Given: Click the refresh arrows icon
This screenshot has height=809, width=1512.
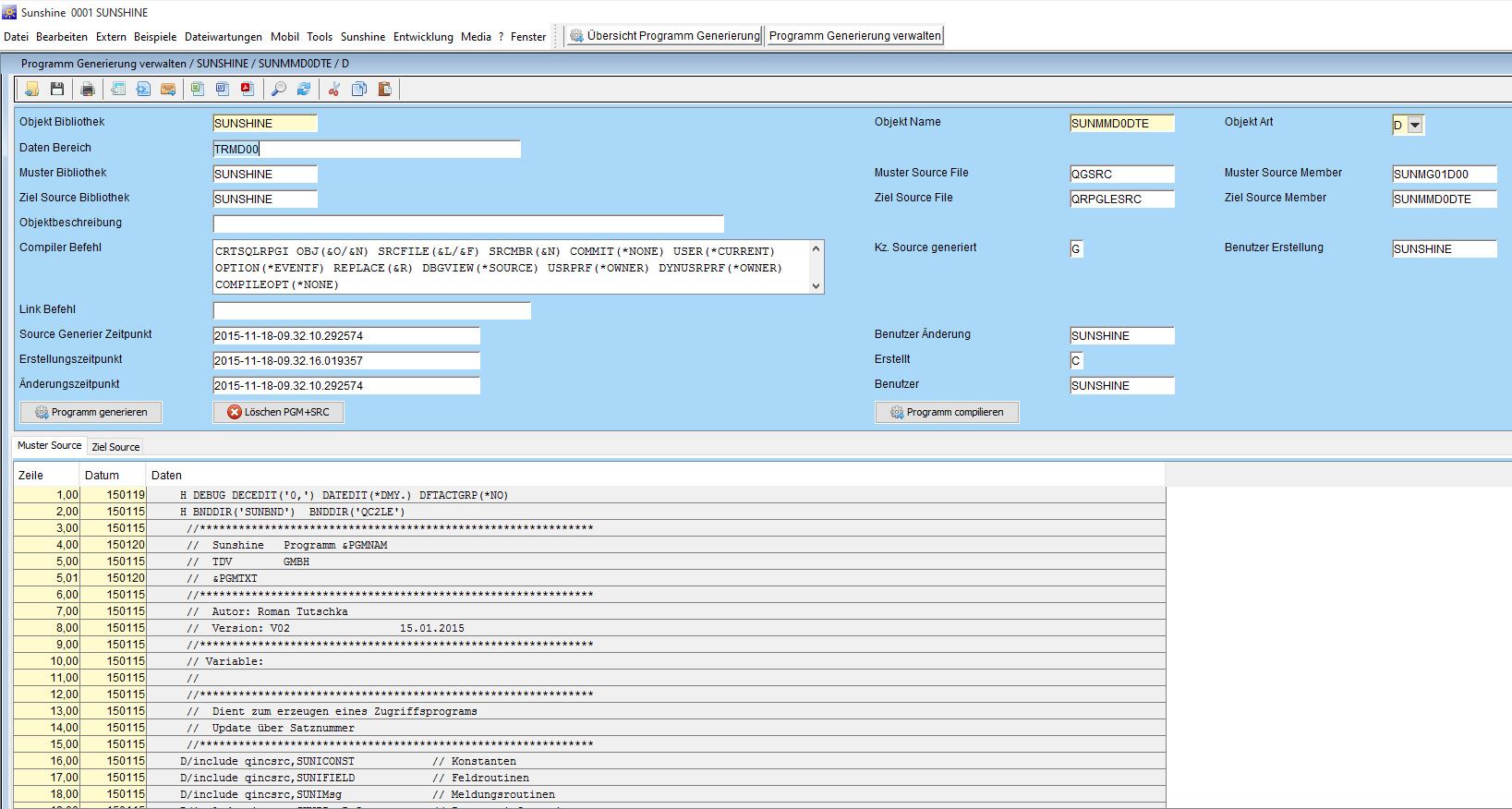Looking at the screenshot, I should [303, 89].
